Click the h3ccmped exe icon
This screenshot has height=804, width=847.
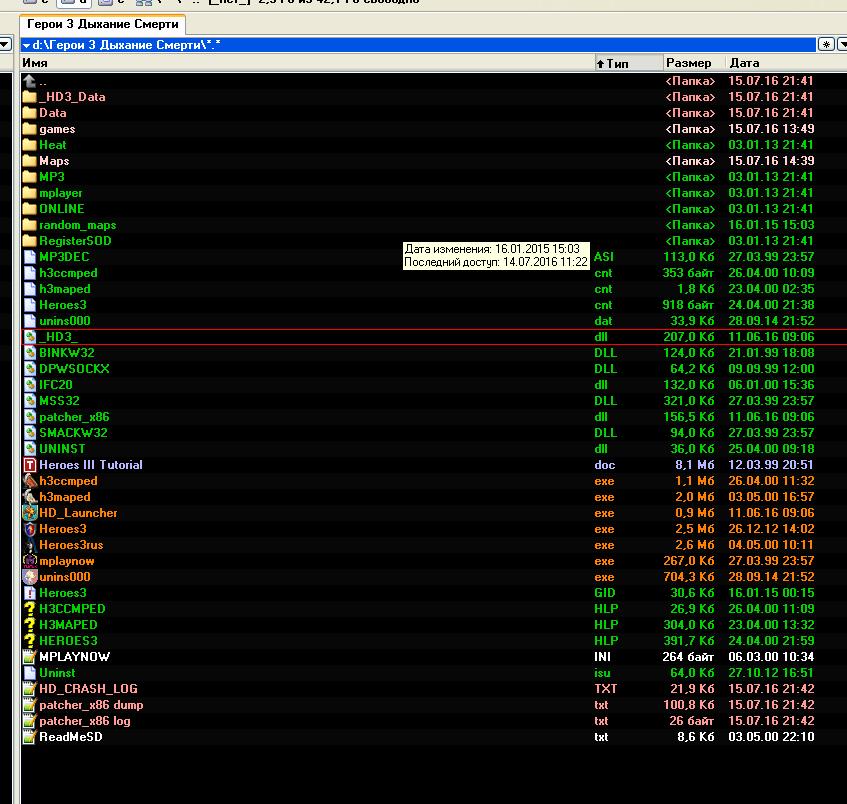click(x=30, y=481)
